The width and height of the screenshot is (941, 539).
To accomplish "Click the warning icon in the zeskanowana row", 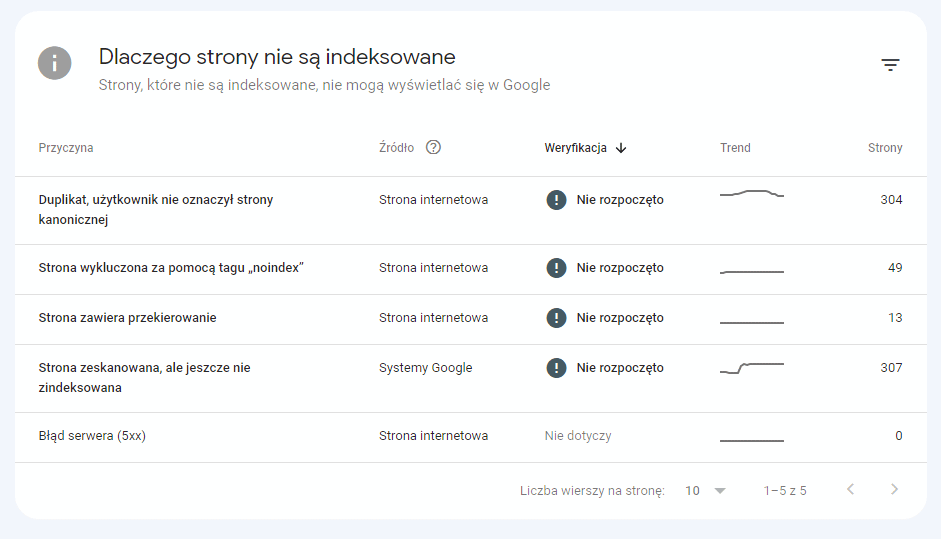I will point(556,367).
